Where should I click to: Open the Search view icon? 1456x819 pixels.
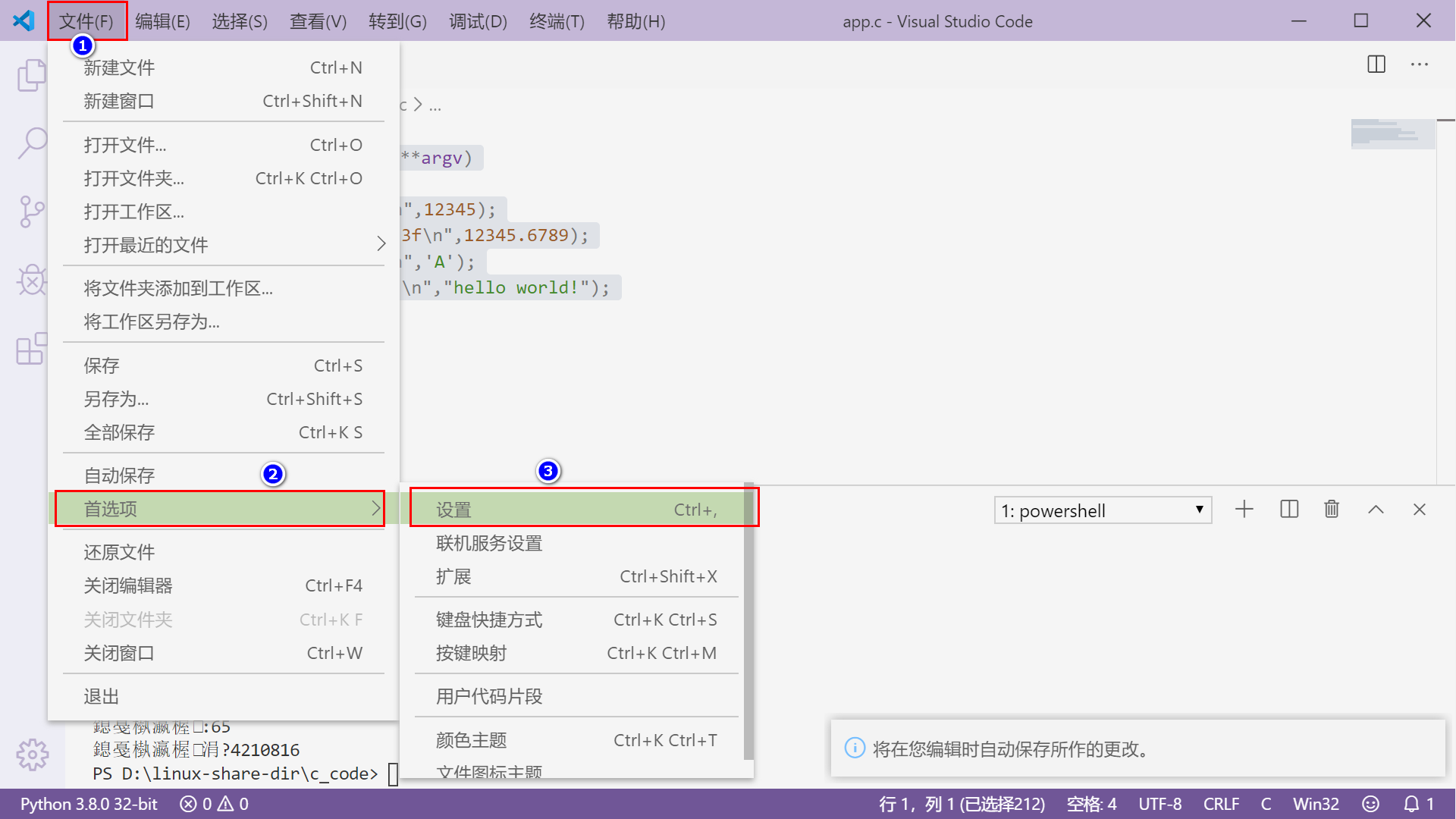32,143
